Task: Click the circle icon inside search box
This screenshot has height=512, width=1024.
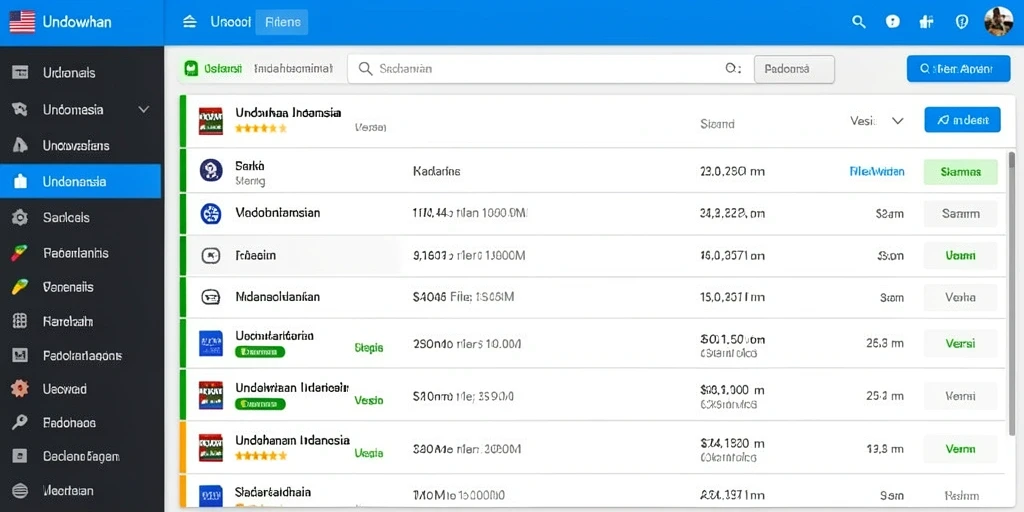Action: [x=731, y=68]
